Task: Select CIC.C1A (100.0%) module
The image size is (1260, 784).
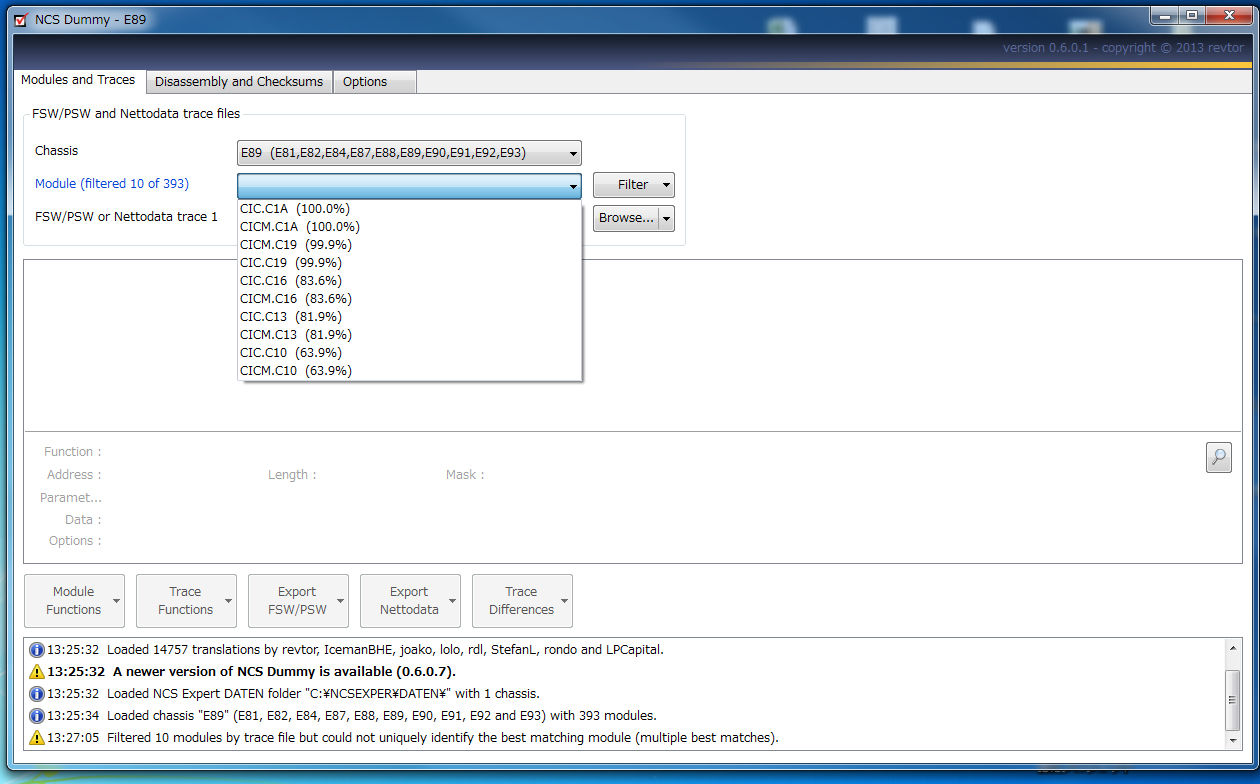Action: (x=409, y=209)
